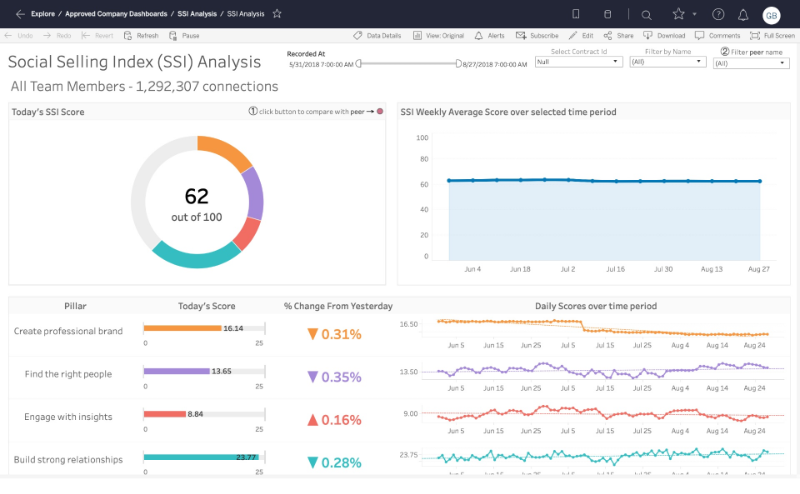Open the search magnifier icon
Viewport: 800px width, 494px height.
click(646, 15)
